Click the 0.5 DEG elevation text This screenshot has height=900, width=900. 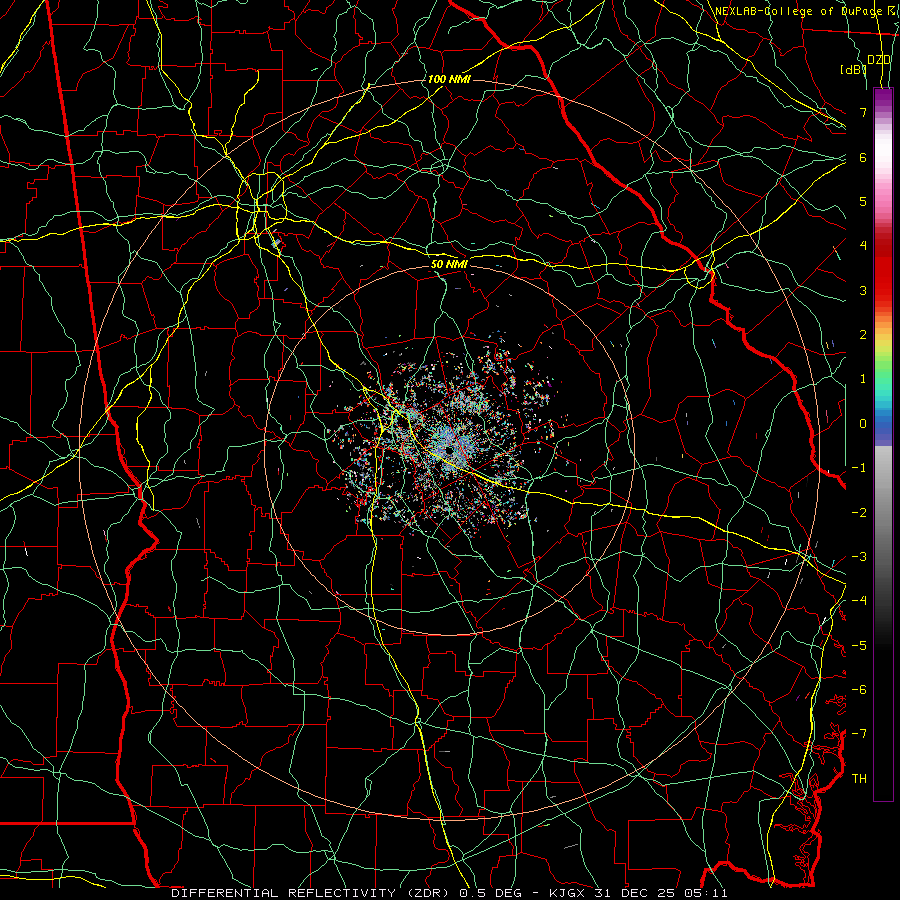490,893
